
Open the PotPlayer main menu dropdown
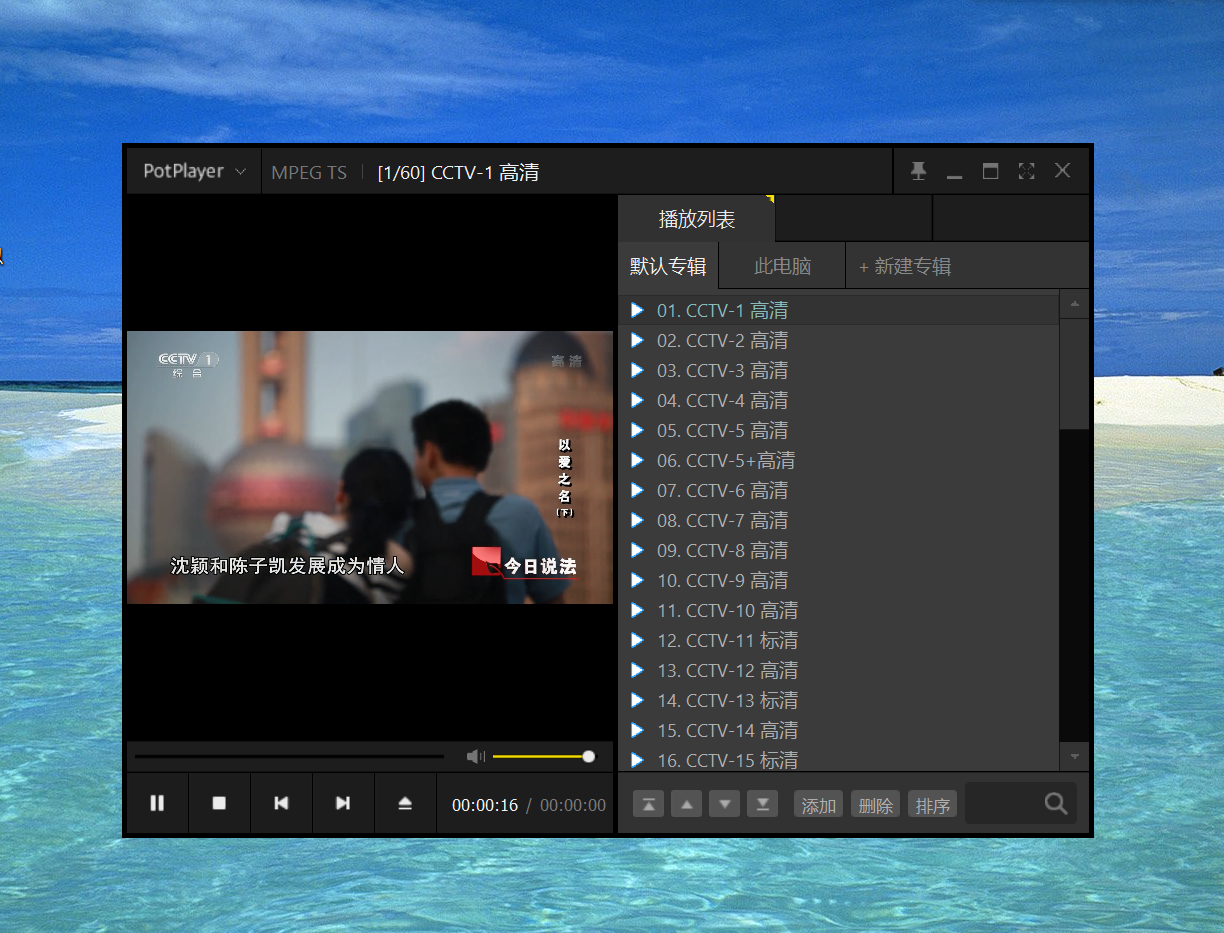(194, 171)
